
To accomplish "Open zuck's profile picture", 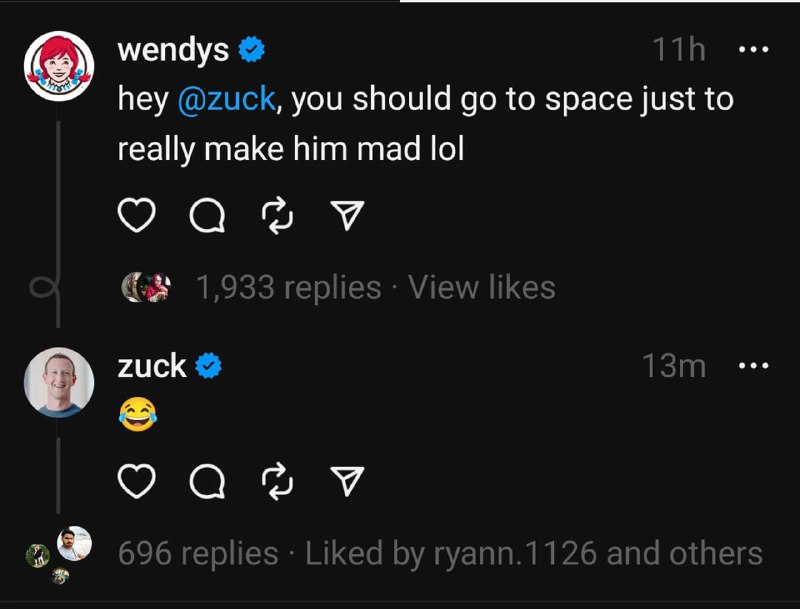I will [58, 382].
